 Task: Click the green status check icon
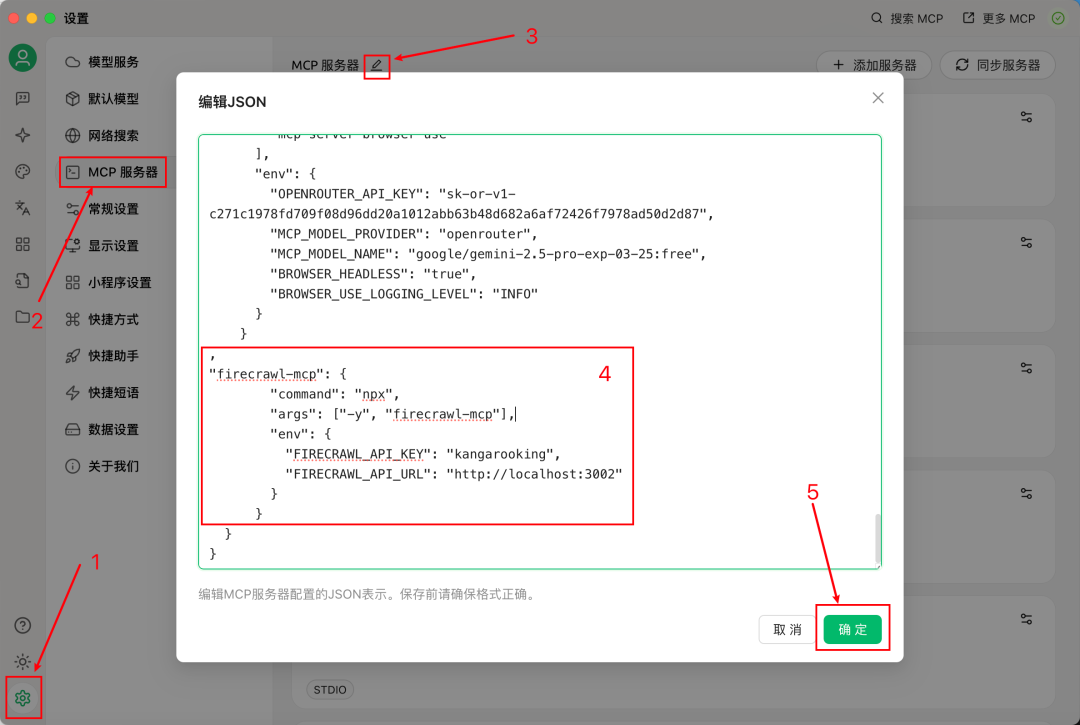pos(1058,18)
